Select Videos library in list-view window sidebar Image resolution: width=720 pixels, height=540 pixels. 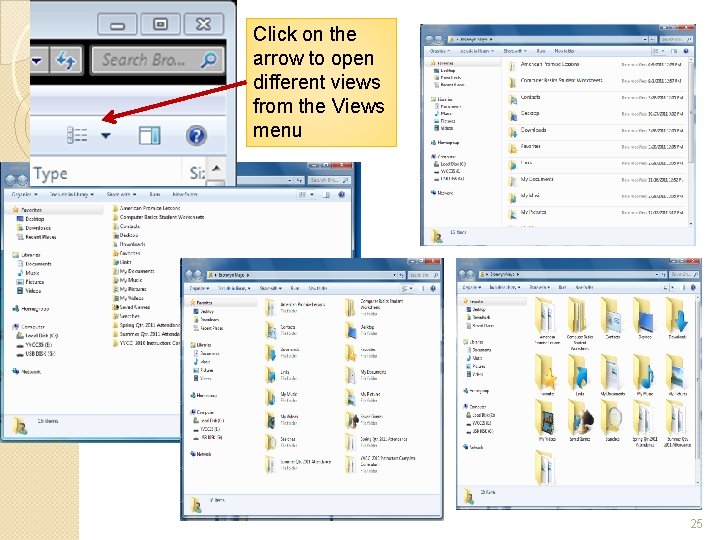coord(29,291)
